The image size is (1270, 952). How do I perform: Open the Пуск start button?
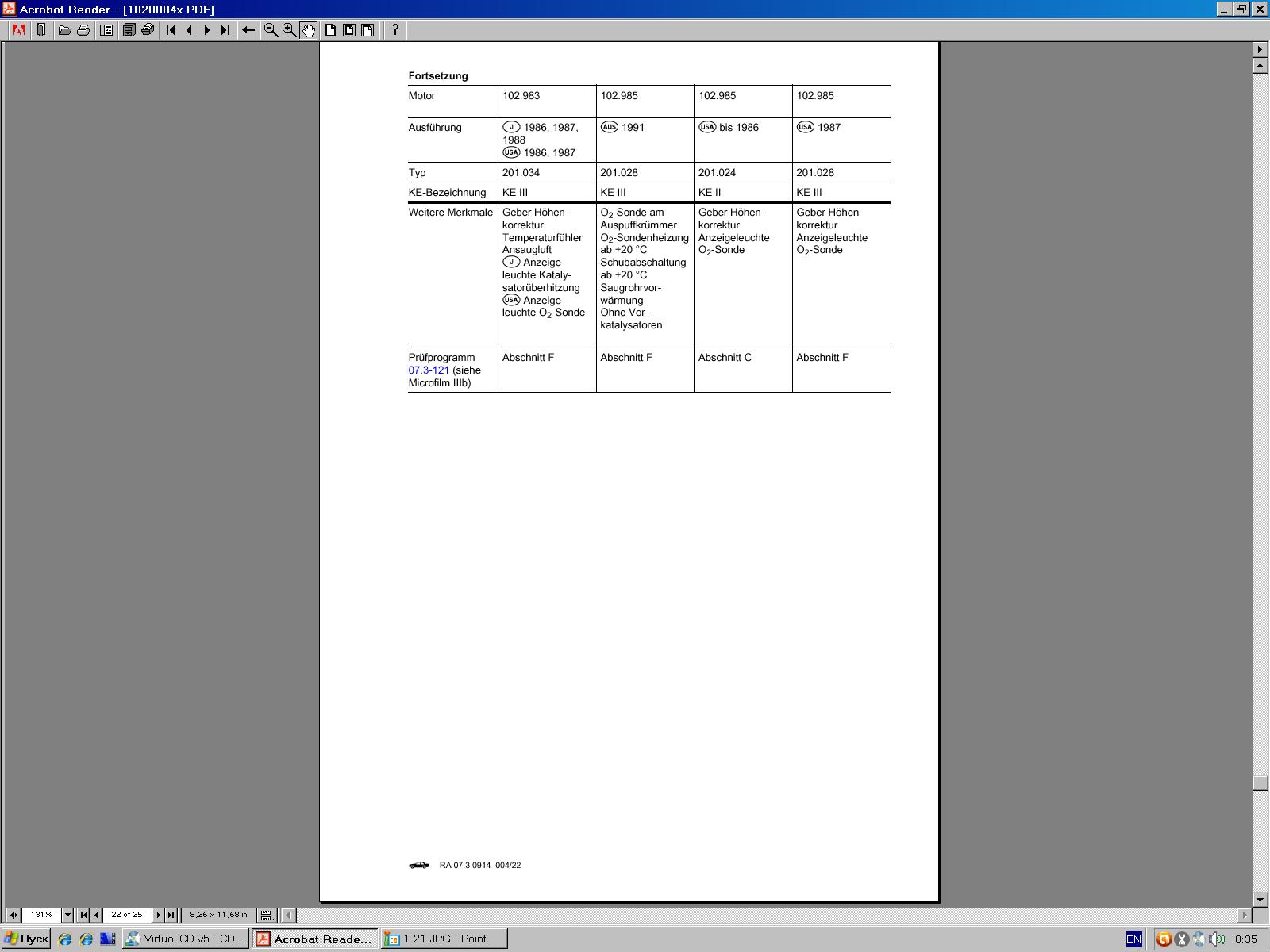click(x=26, y=939)
